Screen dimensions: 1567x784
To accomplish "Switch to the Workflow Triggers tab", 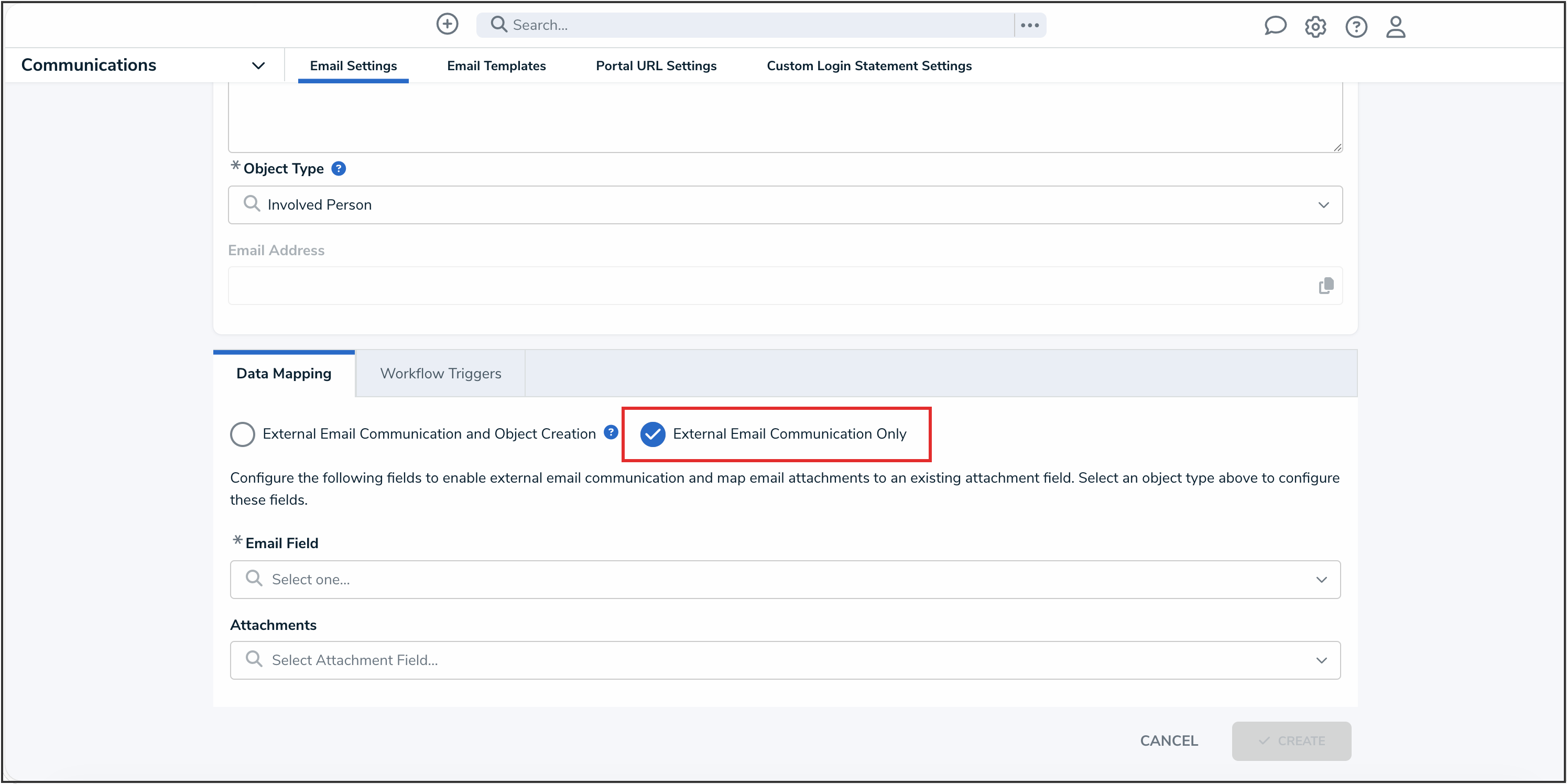I will [440, 373].
